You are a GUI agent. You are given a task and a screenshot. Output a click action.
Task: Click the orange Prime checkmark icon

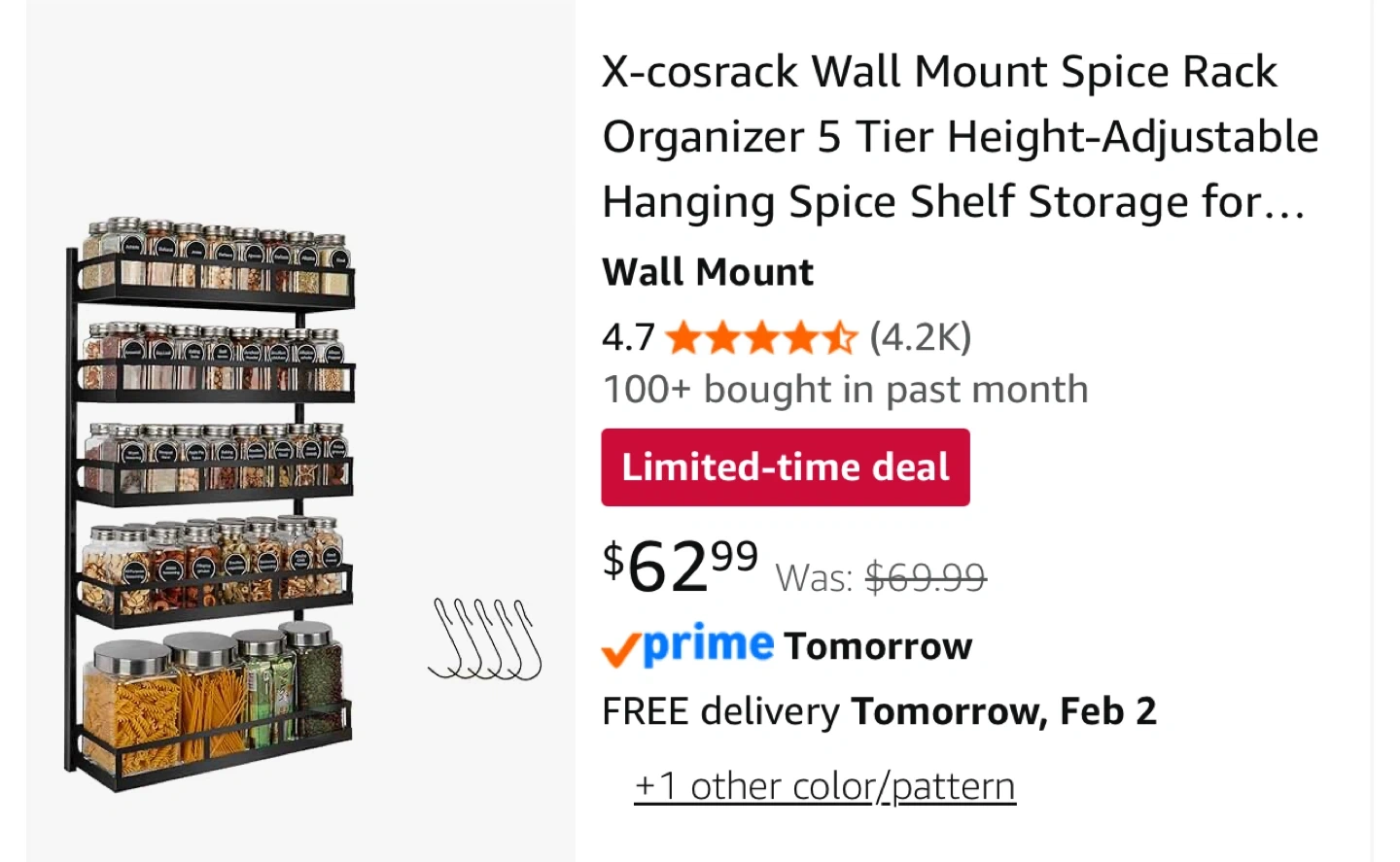620,648
